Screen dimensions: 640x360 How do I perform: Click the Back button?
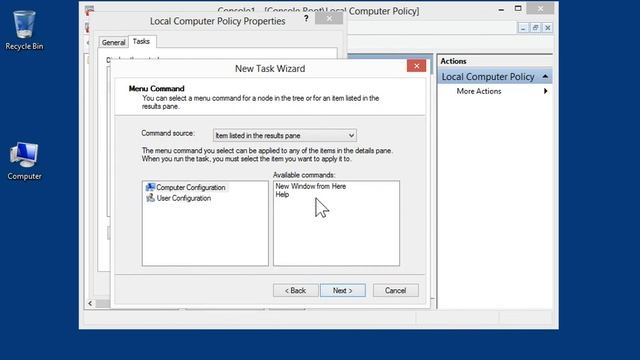[x=296, y=291]
